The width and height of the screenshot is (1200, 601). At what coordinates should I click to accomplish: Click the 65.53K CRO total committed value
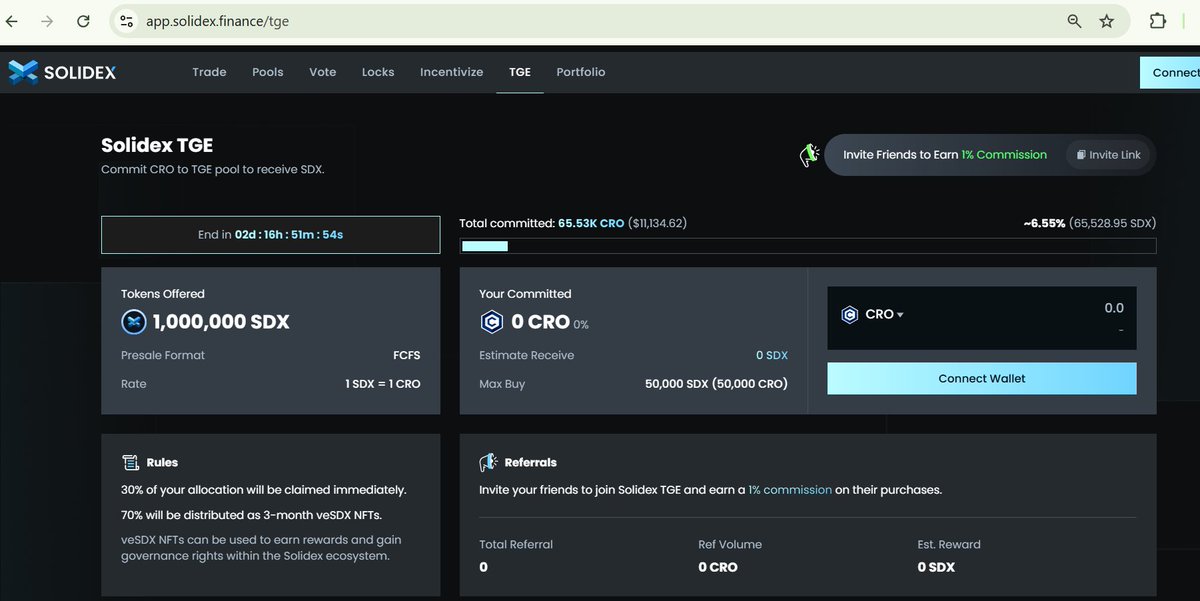[591, 223]
